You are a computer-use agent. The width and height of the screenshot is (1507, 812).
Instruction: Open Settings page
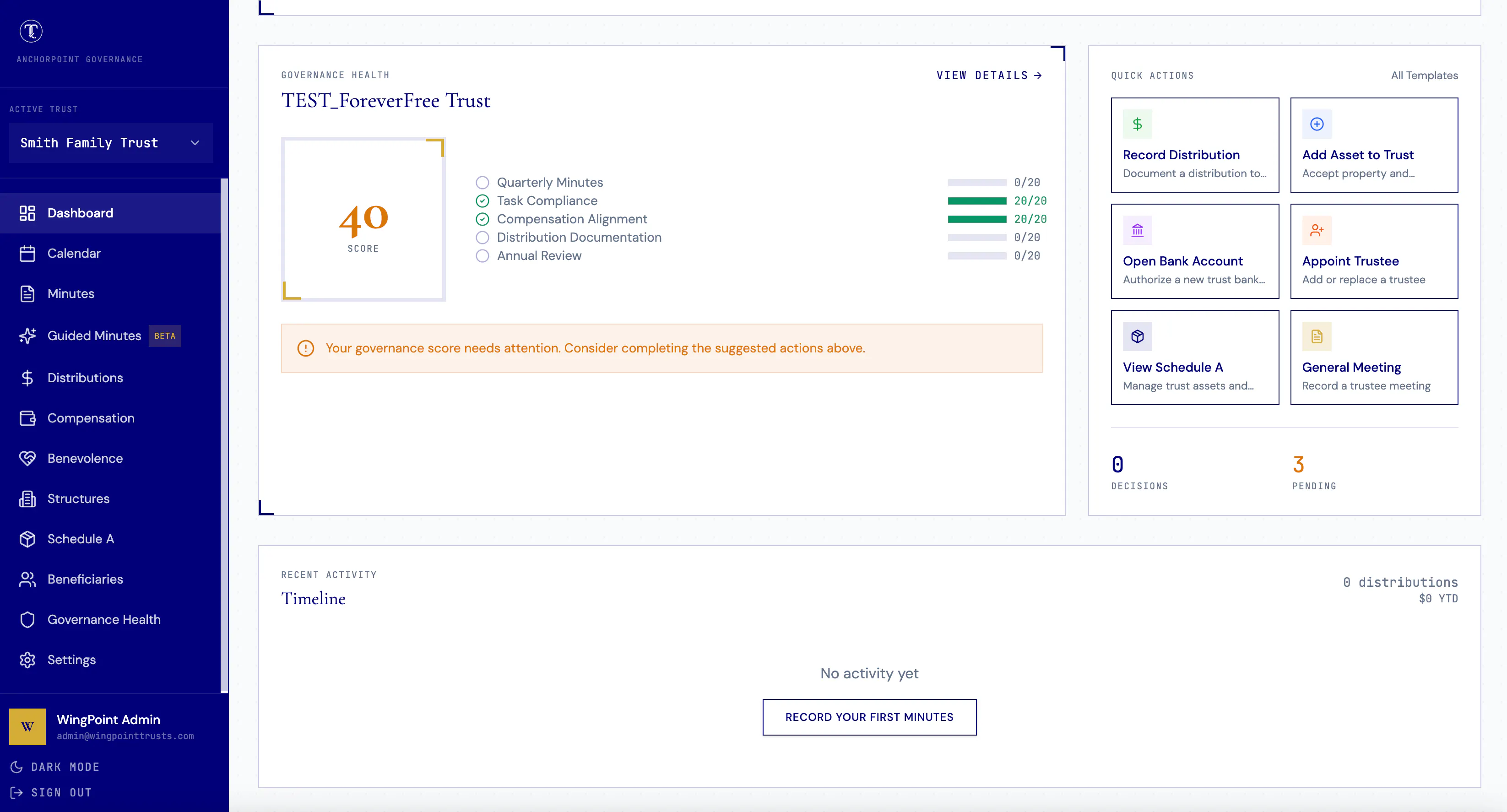pyautogui.click(x=110, y=660)
